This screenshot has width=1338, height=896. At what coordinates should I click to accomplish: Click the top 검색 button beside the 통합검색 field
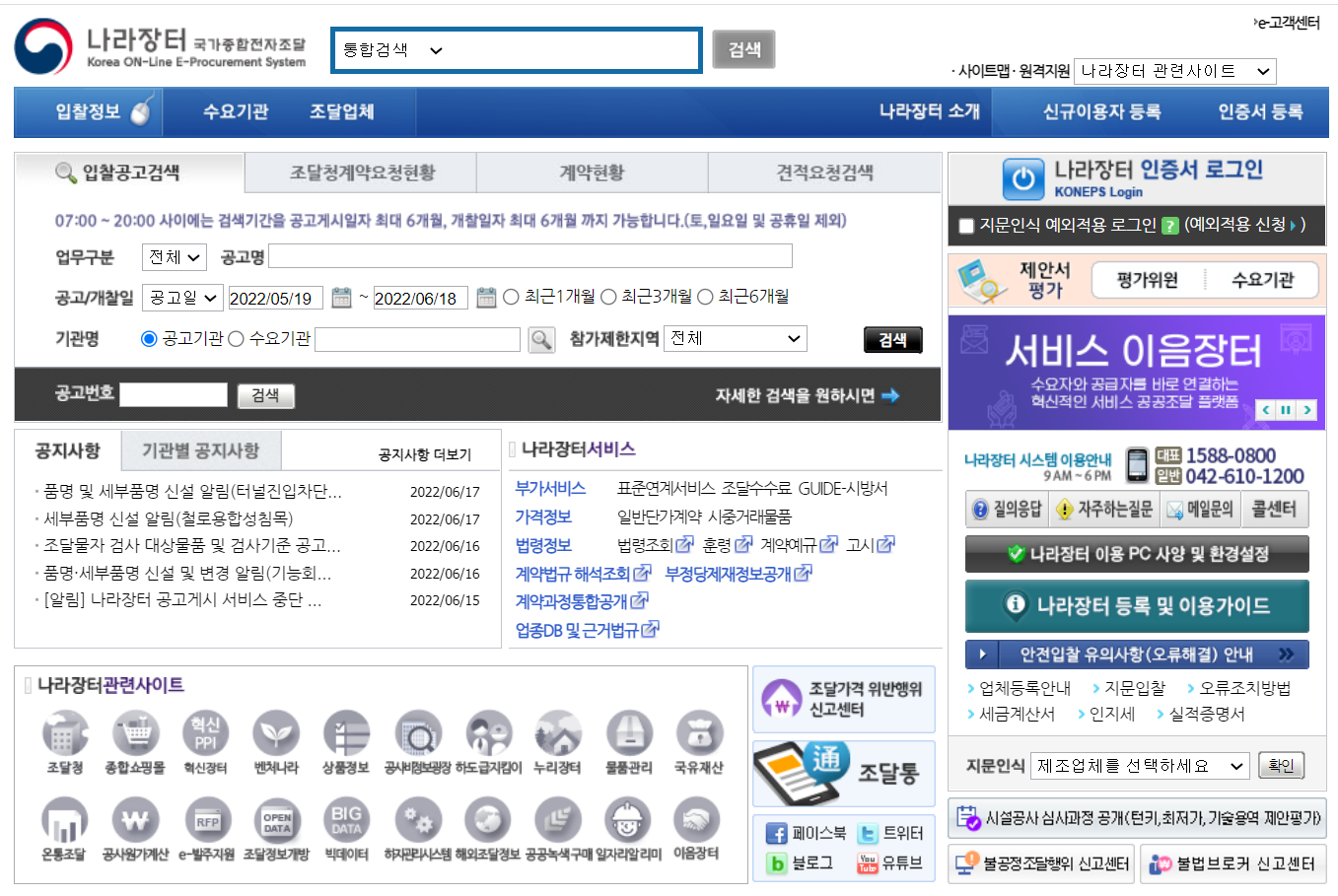tap(743, 49)
